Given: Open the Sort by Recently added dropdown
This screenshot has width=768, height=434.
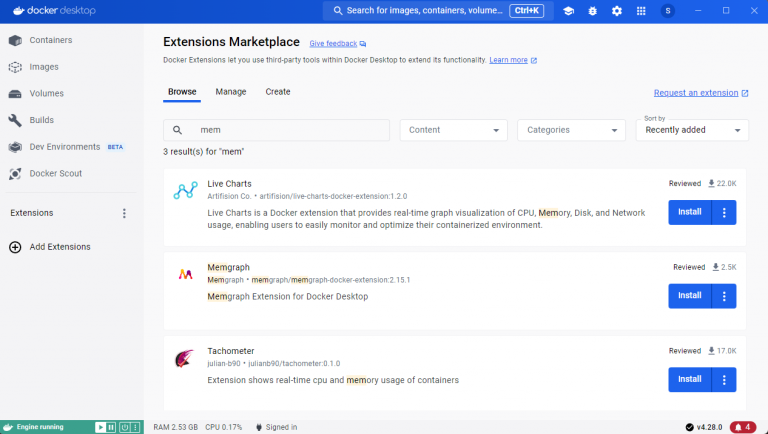Looking at the screenshot, I should (x=692, y=130).
